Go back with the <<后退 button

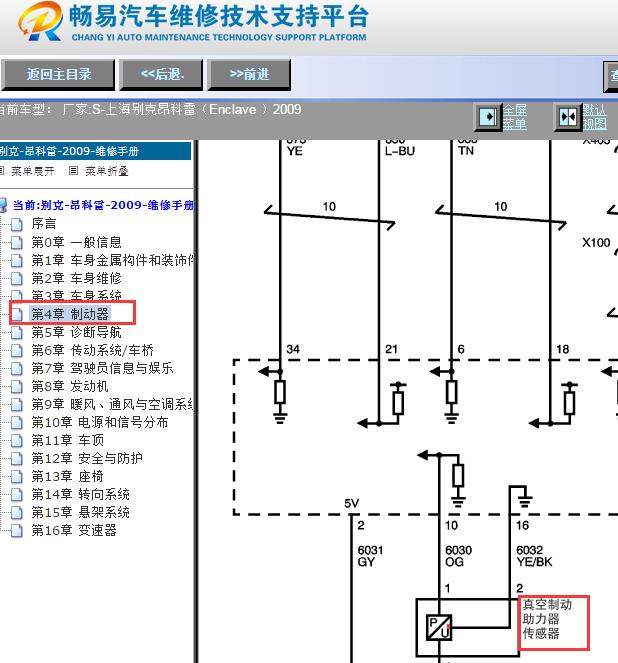coord(161,75)
